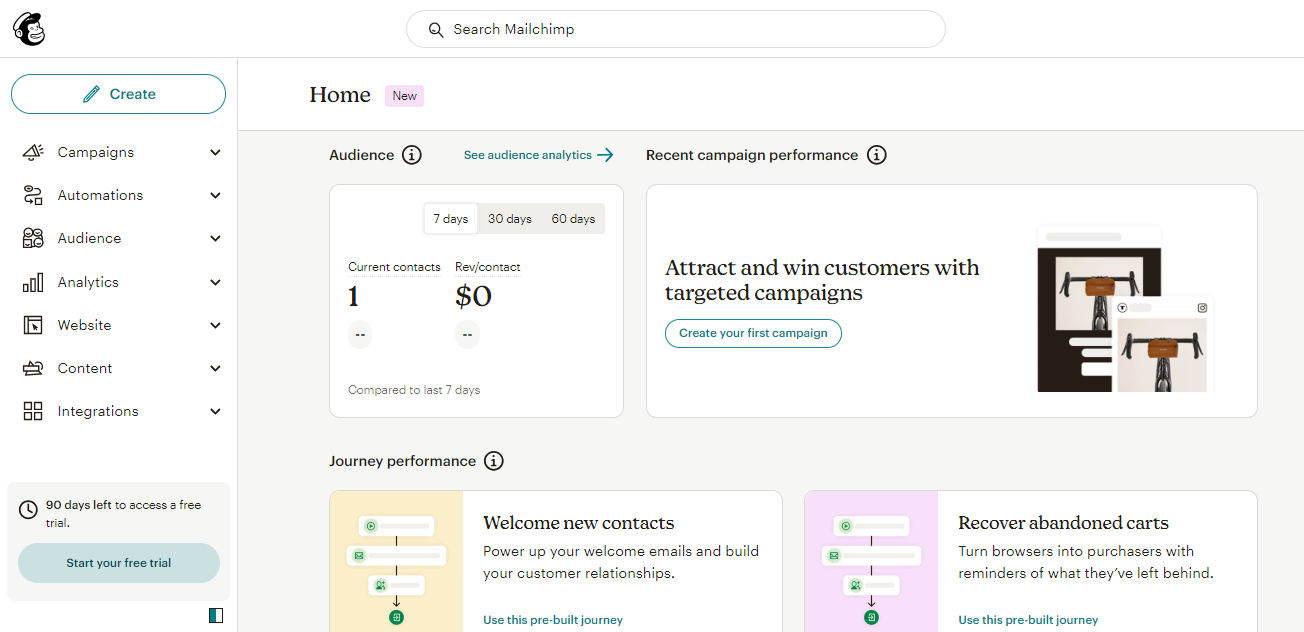Click the Analytics bar chart icon
The height and width of the screenshot is (632, 1304).
click(33, 282)
